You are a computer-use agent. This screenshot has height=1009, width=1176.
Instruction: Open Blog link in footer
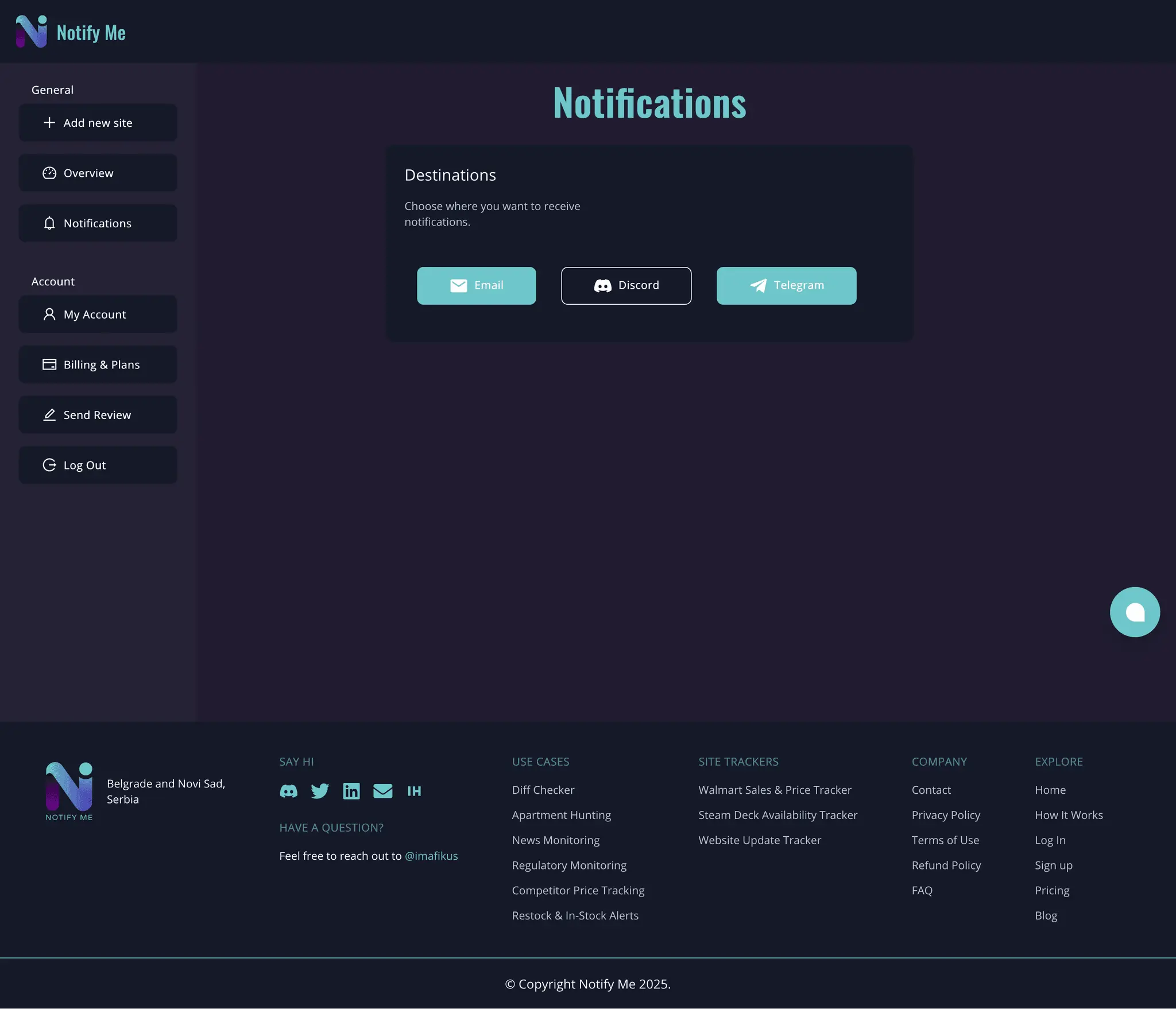(1046, 916)
